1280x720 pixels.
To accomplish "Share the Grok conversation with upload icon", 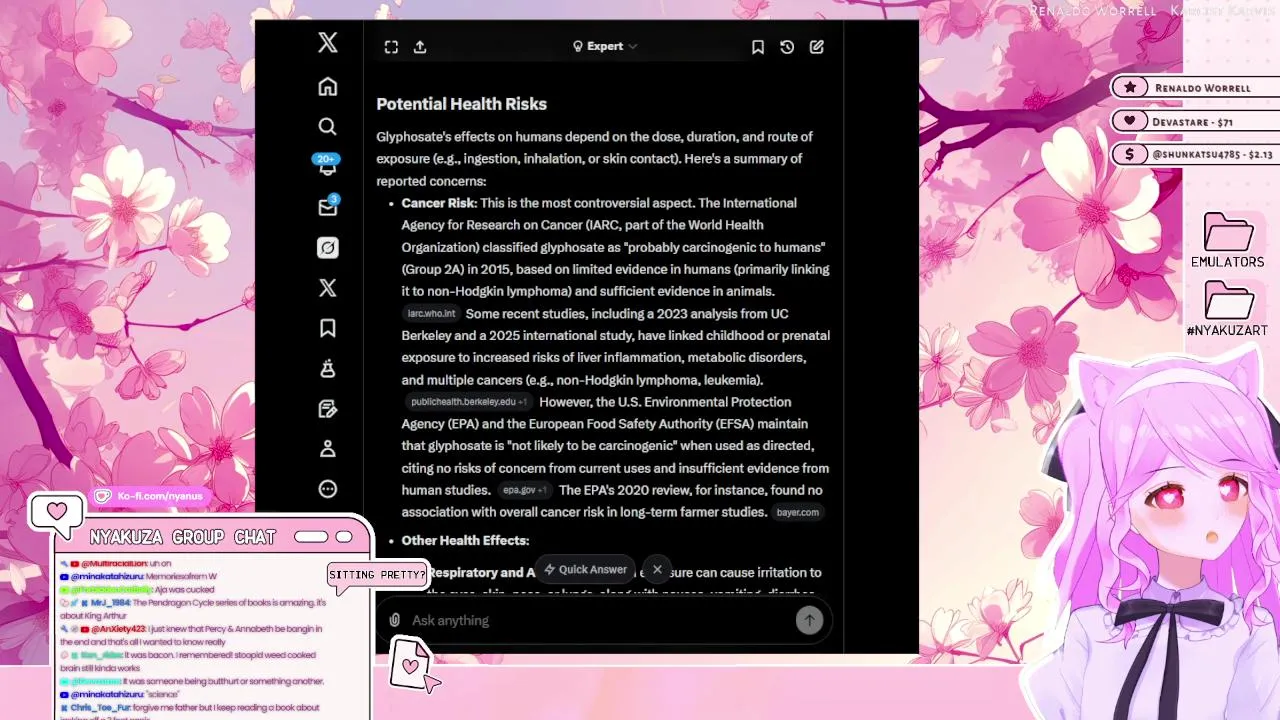I will (420, 47).
